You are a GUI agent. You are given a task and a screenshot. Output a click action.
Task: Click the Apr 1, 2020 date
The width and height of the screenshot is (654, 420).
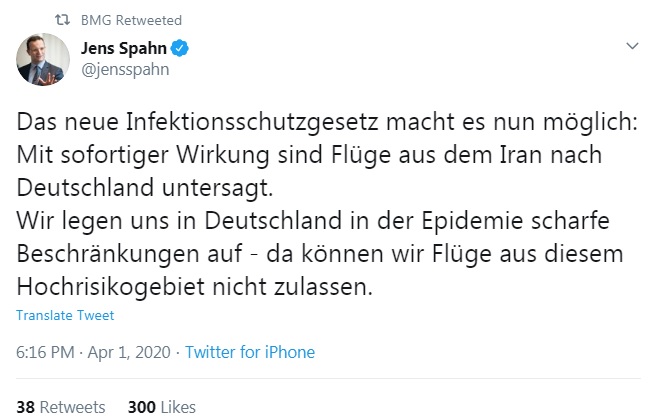coord(132,352)
